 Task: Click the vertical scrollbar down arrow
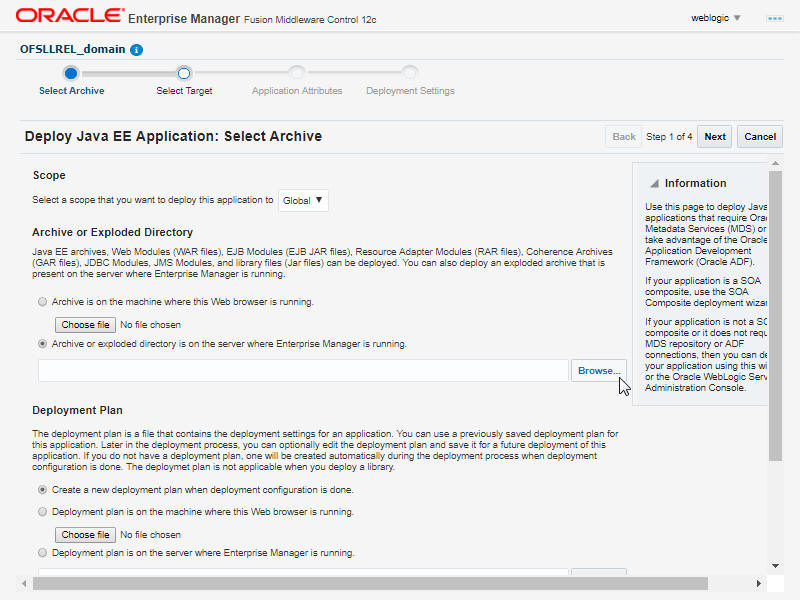(x=776, y=565)
